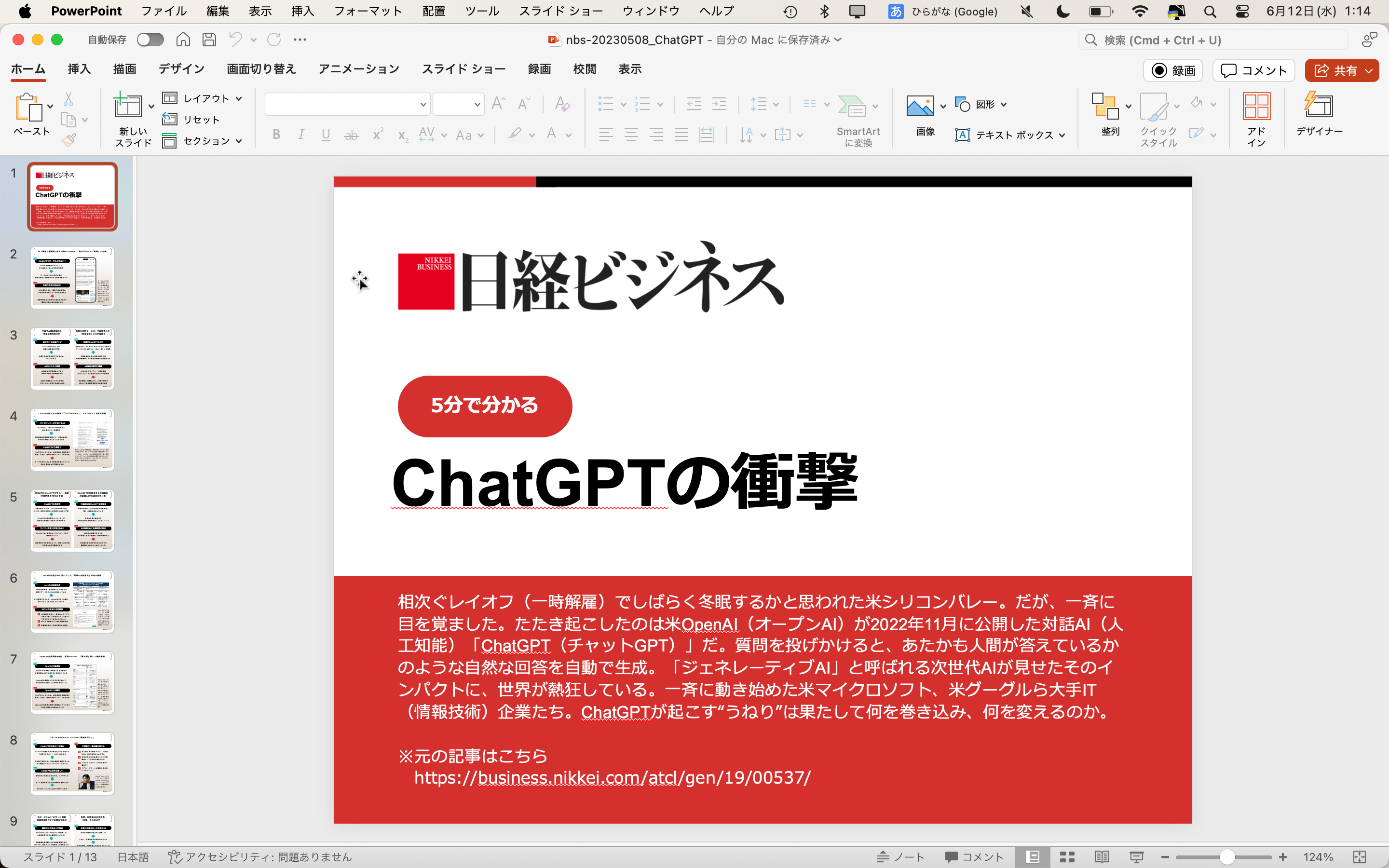The width and height of the screenshot is (1389, 868).
Task: Switch to the アニメーション ribbon tab
Action: [x=359, y=69]
